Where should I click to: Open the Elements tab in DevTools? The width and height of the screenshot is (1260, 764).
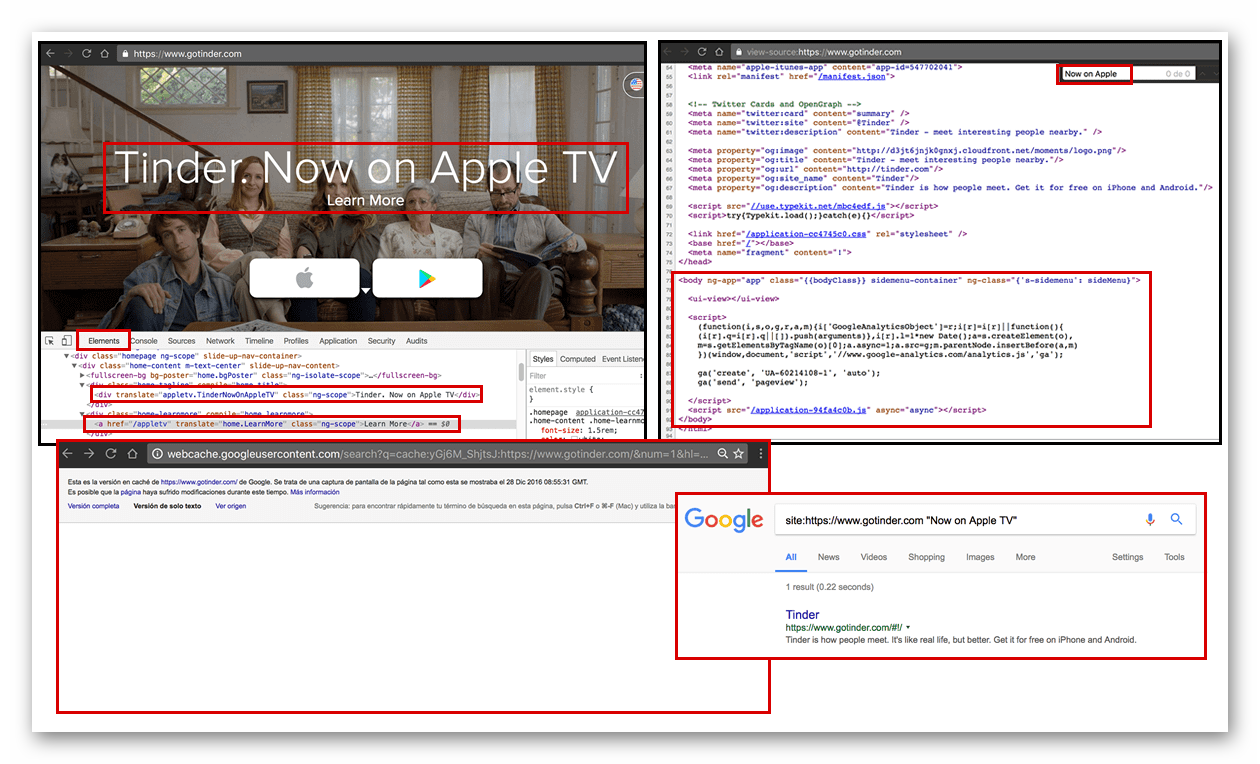tap(104, 341)
